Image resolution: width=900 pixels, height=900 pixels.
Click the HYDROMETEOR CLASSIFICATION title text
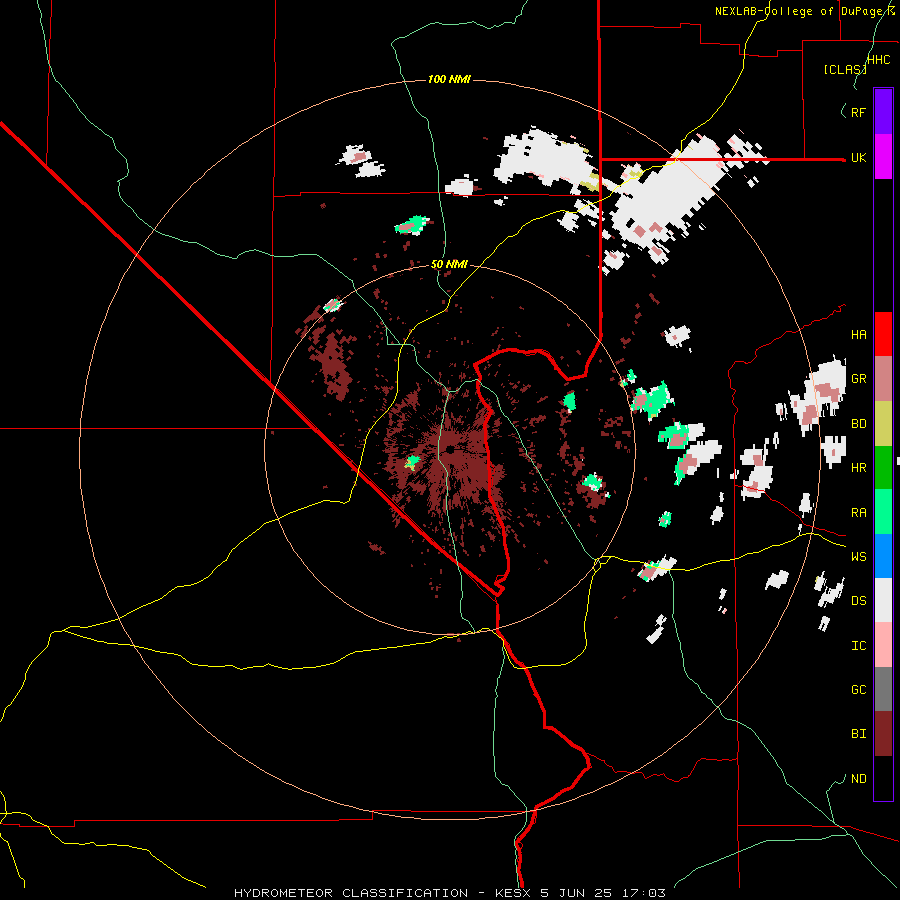click(x=351, y=893)
